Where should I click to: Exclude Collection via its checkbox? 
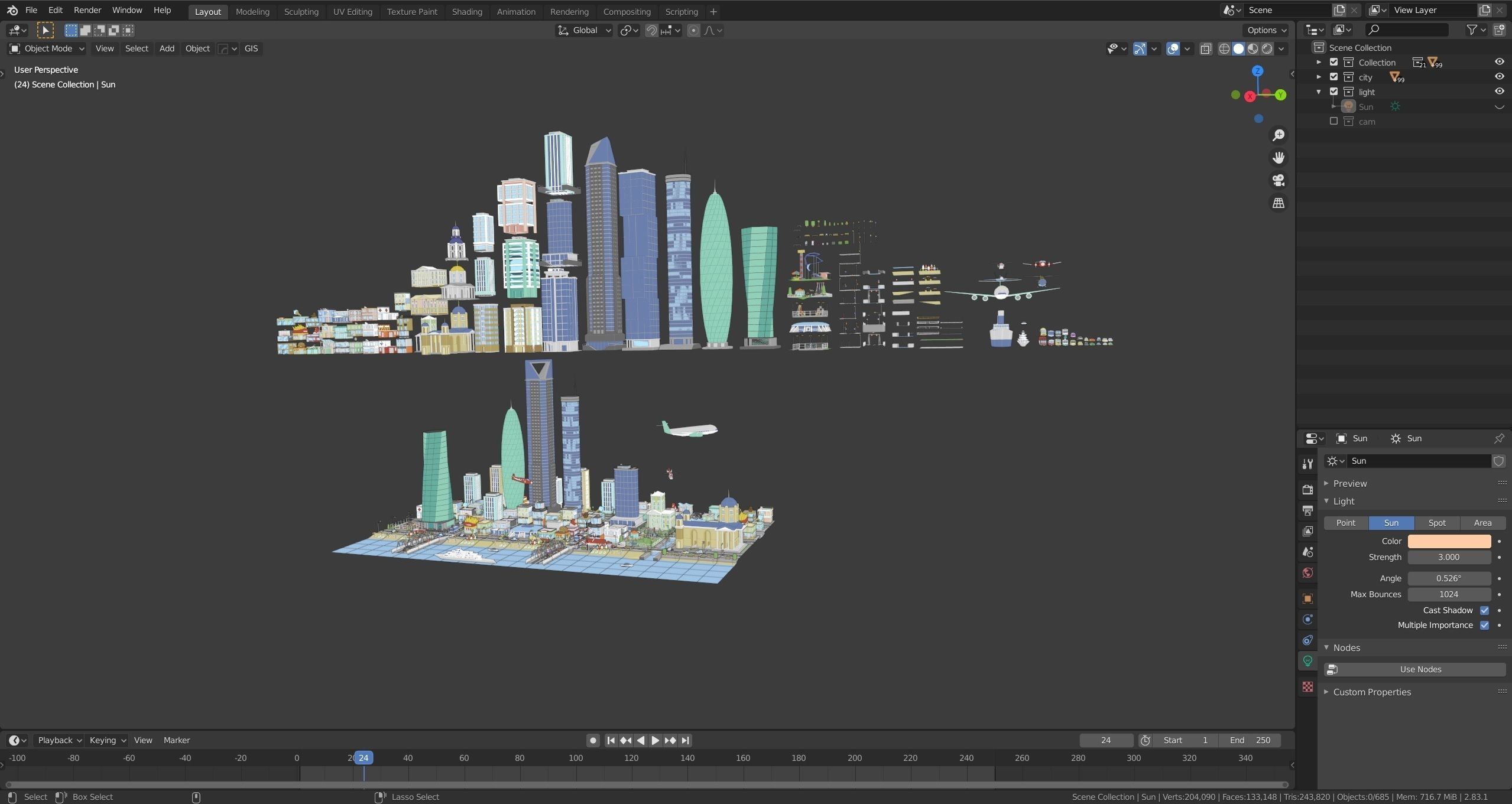(1333, 62)
